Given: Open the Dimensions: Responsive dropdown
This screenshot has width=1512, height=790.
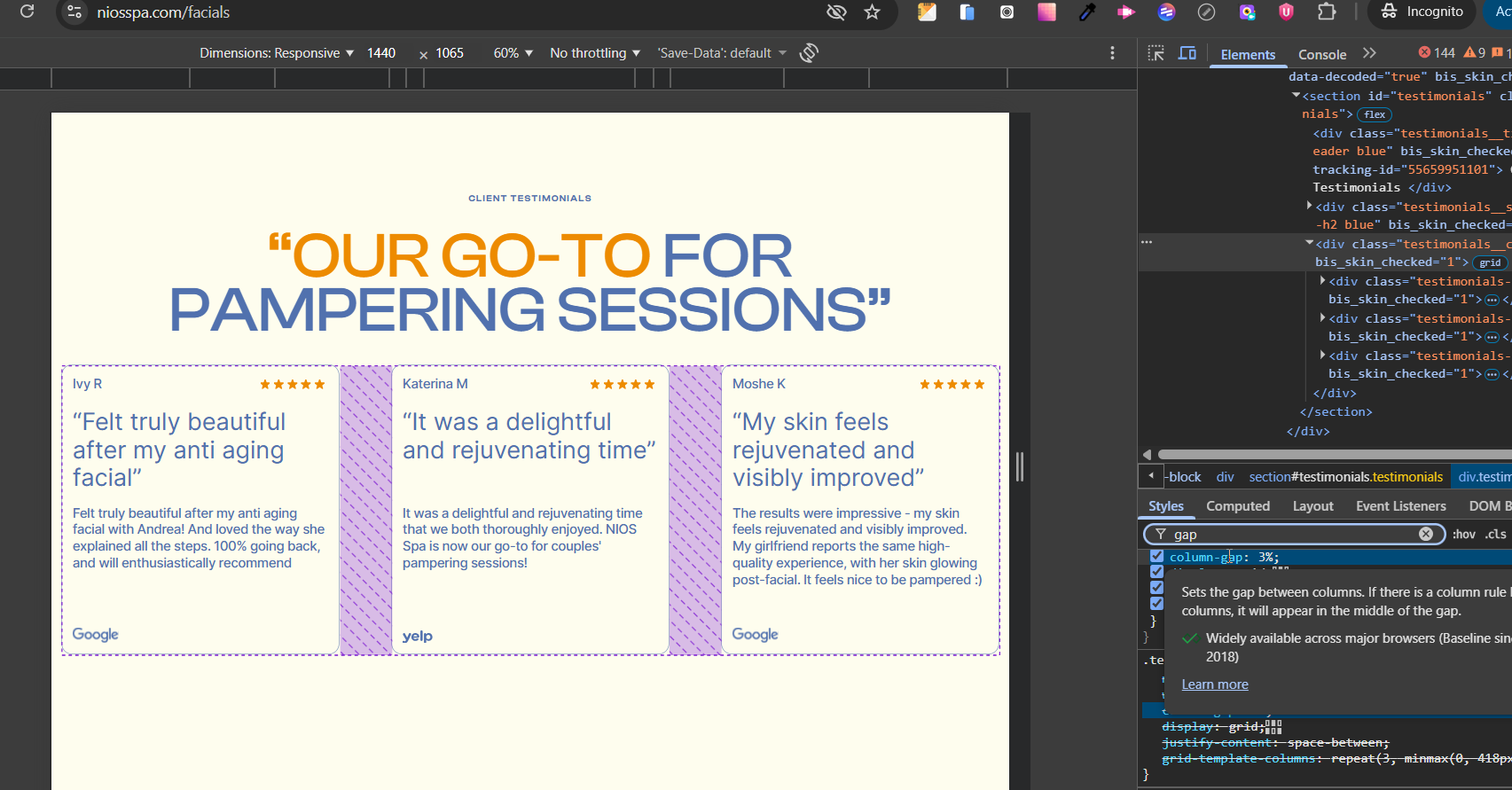Looking at the screenshot, I should pyautogui.click(x=277, y=53).
